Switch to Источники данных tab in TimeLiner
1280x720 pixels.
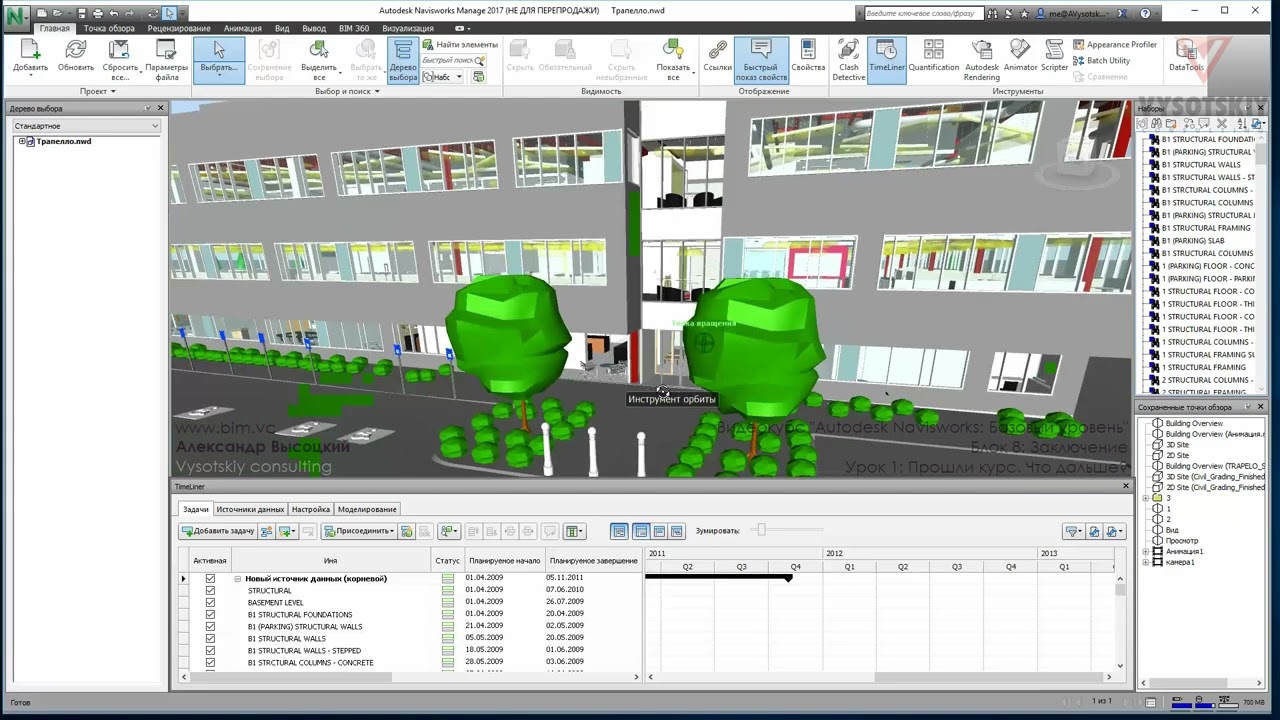click(x=250, y=509)
